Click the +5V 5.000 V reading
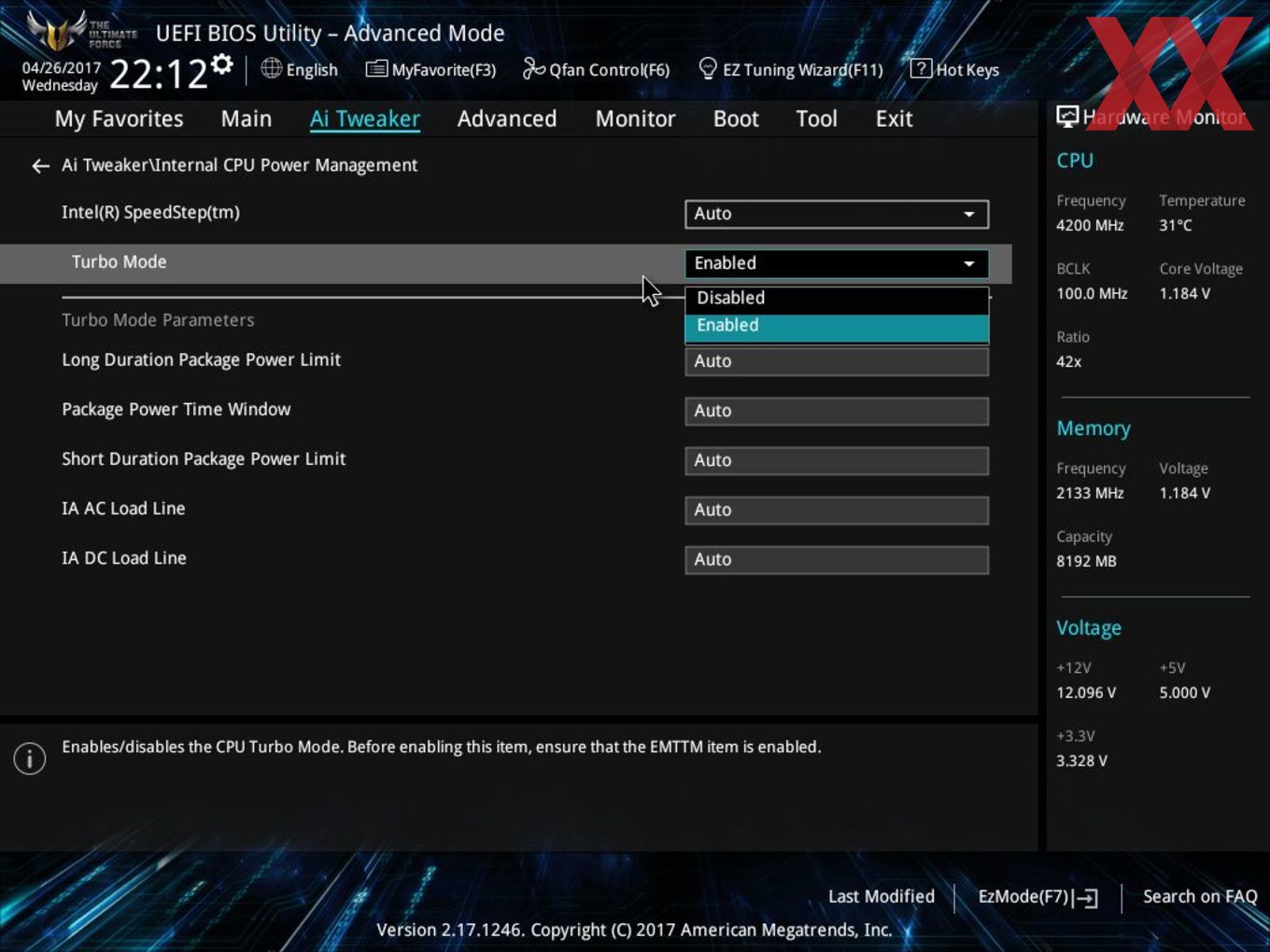The width and height of the screenshot is (1270, 952). (1185, 693)
